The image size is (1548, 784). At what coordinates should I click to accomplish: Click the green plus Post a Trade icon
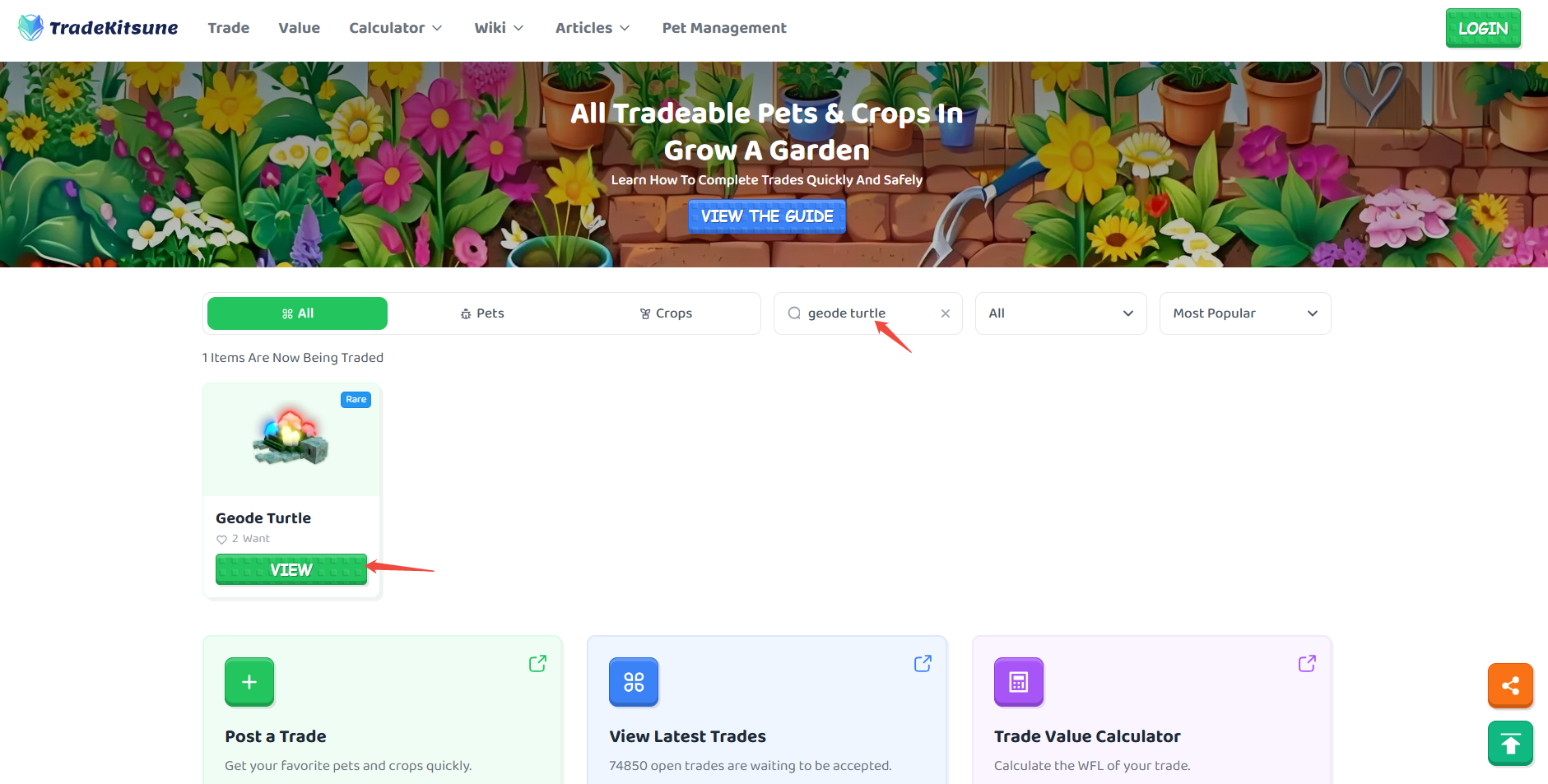click(x=249, y=682)
